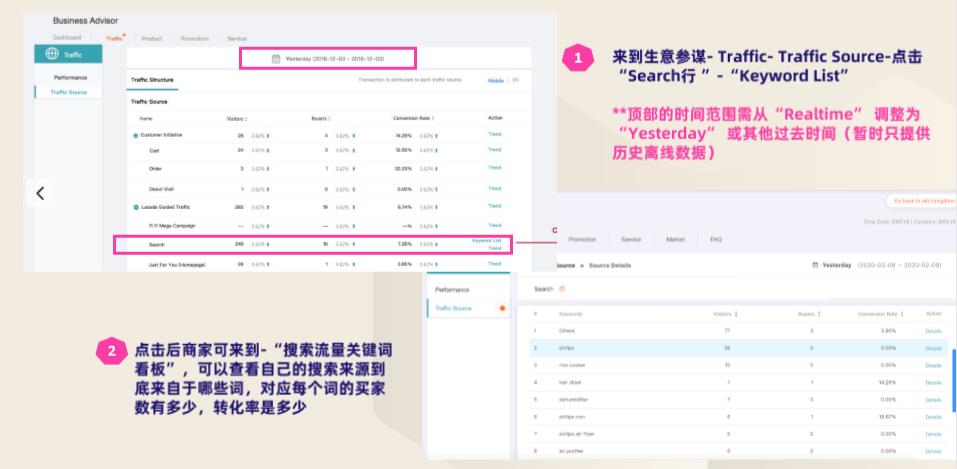Open Service tab in Business Advisor screenshot
Image resolution: width=957 pixels, height=469 pixels.
[x=237, y=38]
